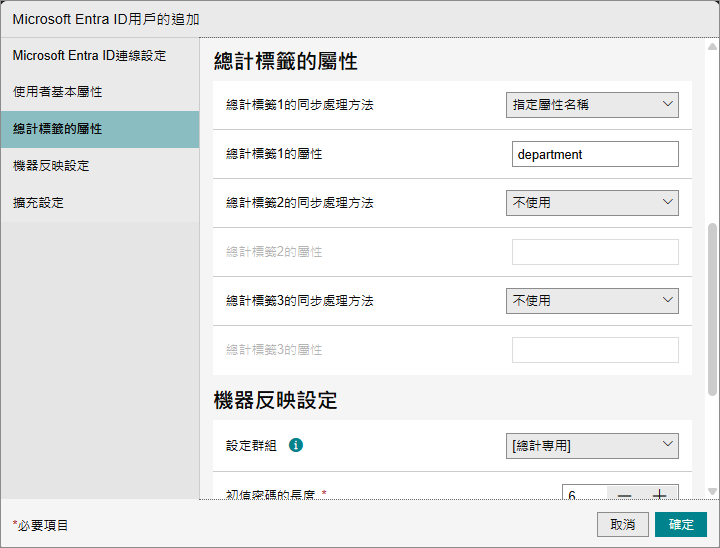Decrease initial password length with minus button
This screenshot has height=548, width=720.
[x=624, y=494]
